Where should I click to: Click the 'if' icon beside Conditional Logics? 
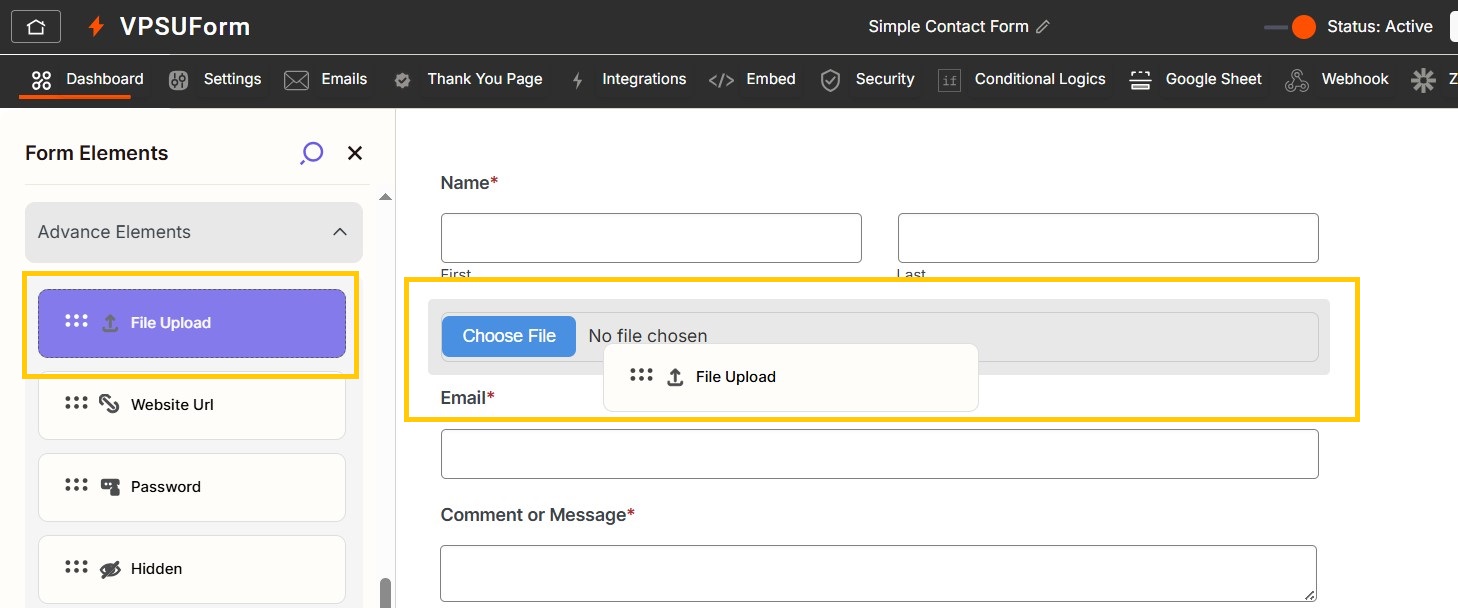click(x=948, y=79)
